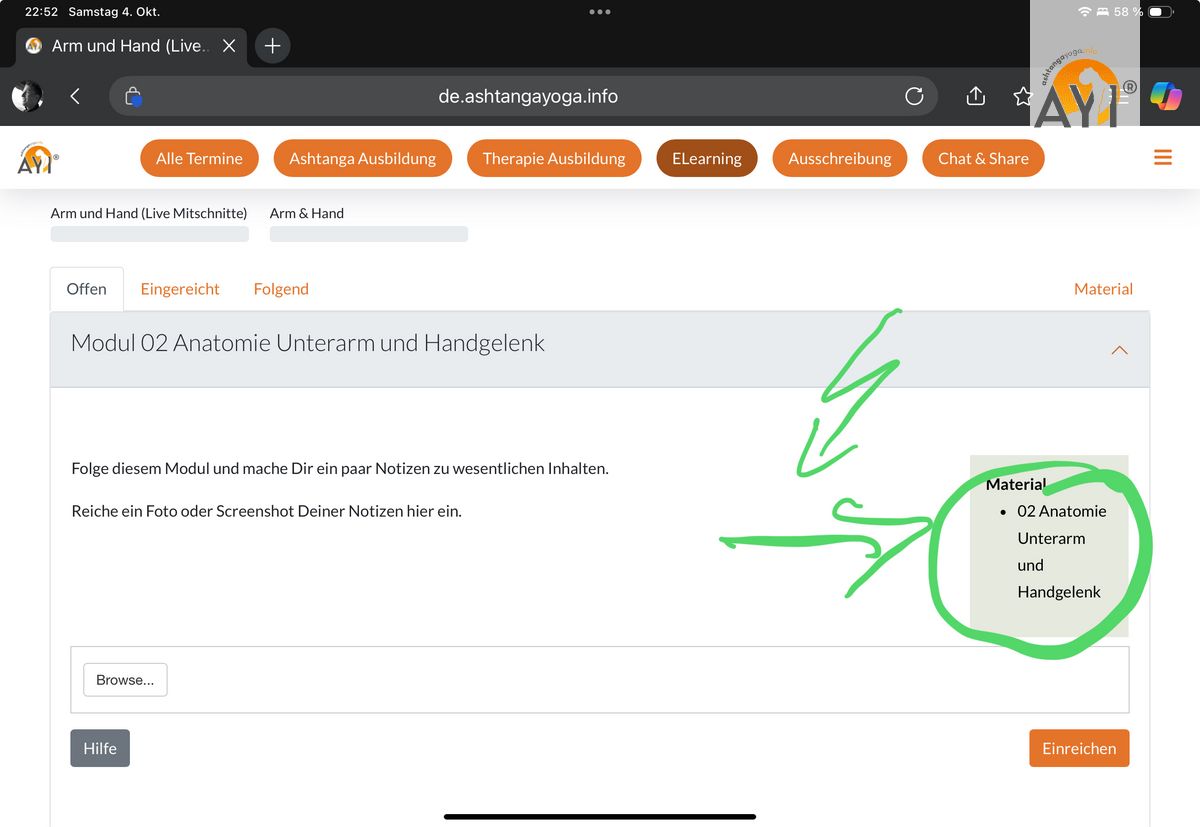Open the orange hamburger site menu
The width and height of the screenshot is (1200, 827).
[1162, 158]
